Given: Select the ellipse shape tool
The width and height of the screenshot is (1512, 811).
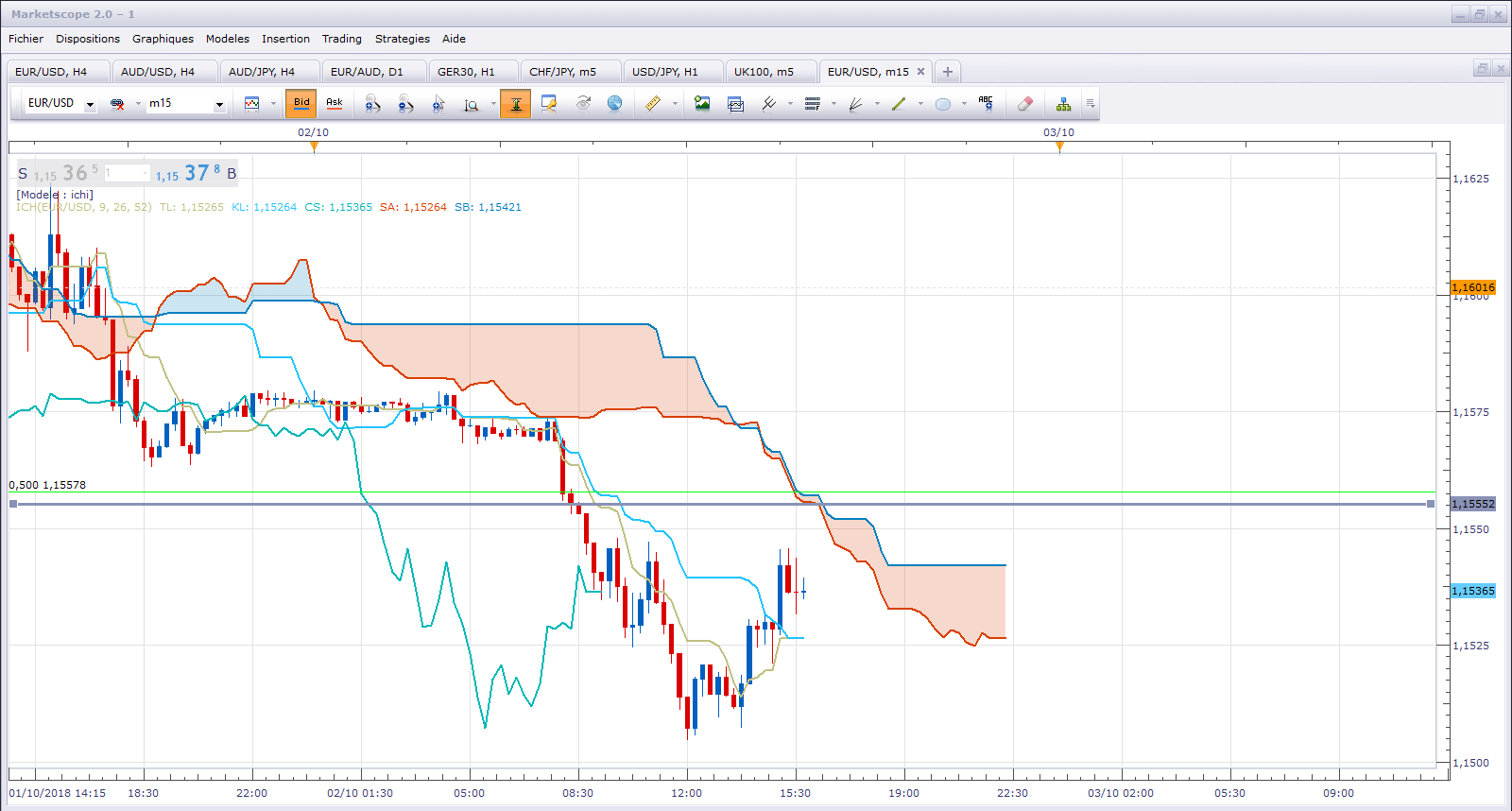Looking at the screenshot, I should point(943,104).
